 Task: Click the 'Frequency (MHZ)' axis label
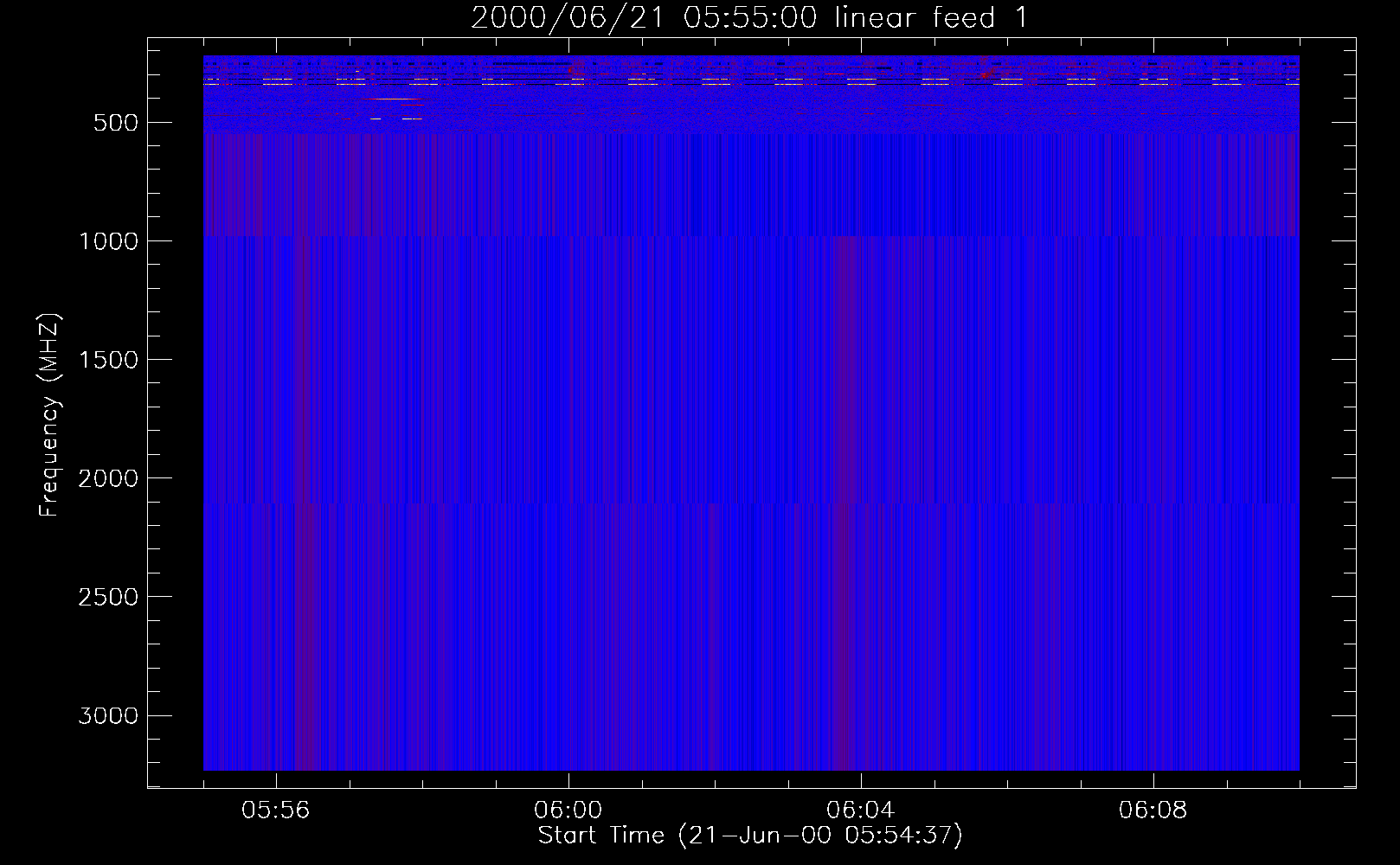(x=49, y=415)
